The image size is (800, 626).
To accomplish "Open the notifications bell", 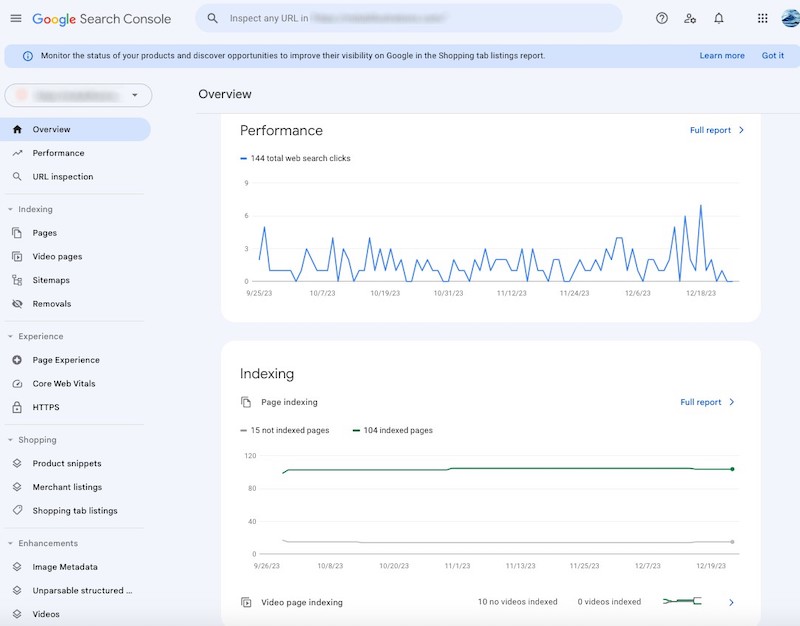I will click(x=718, y=18).
